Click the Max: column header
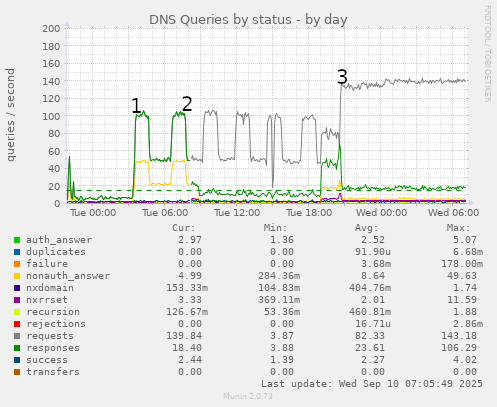The image size is (497, 407). click(x=458, y=228)
